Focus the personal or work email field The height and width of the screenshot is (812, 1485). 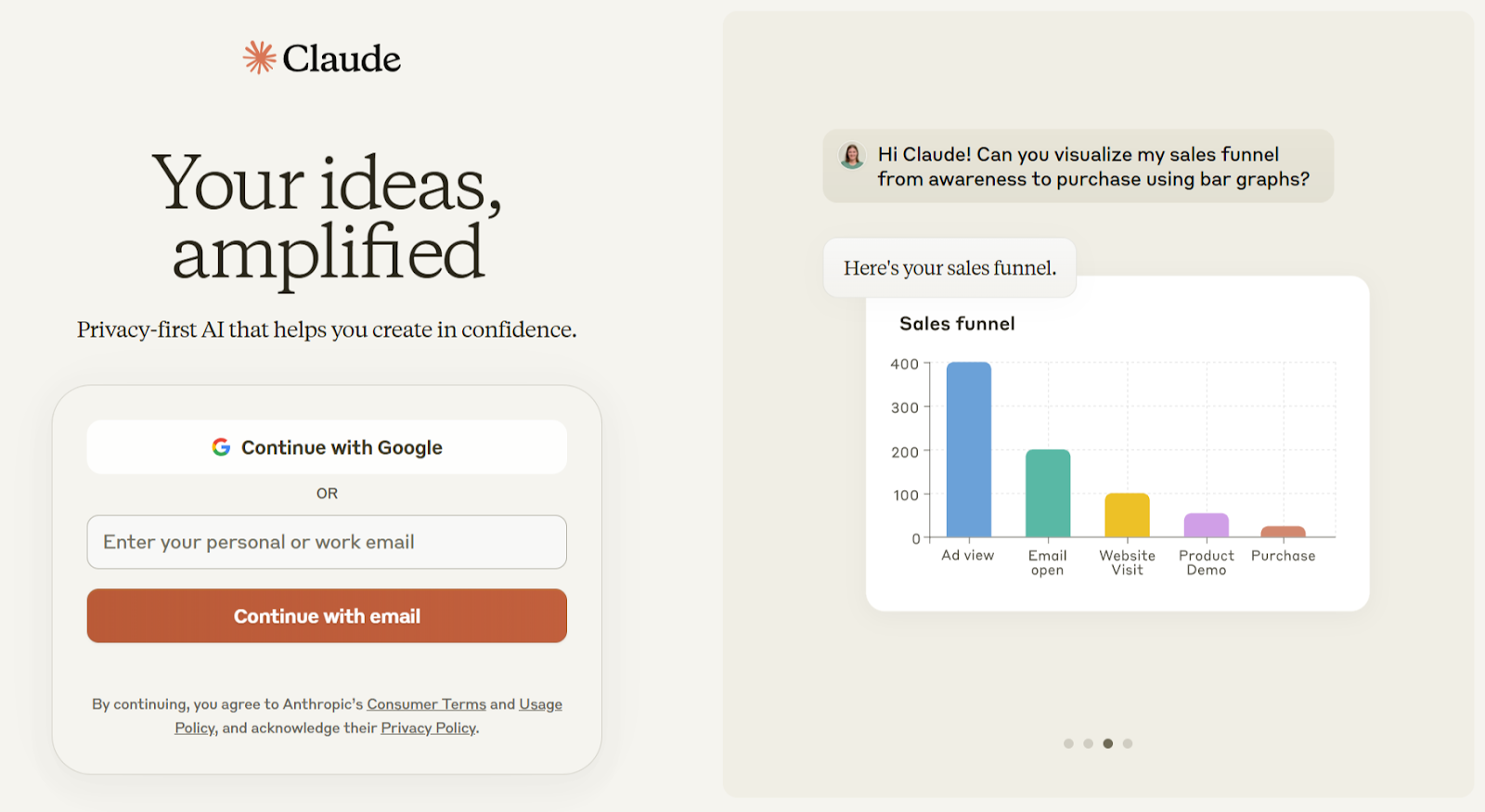[327, 542]
